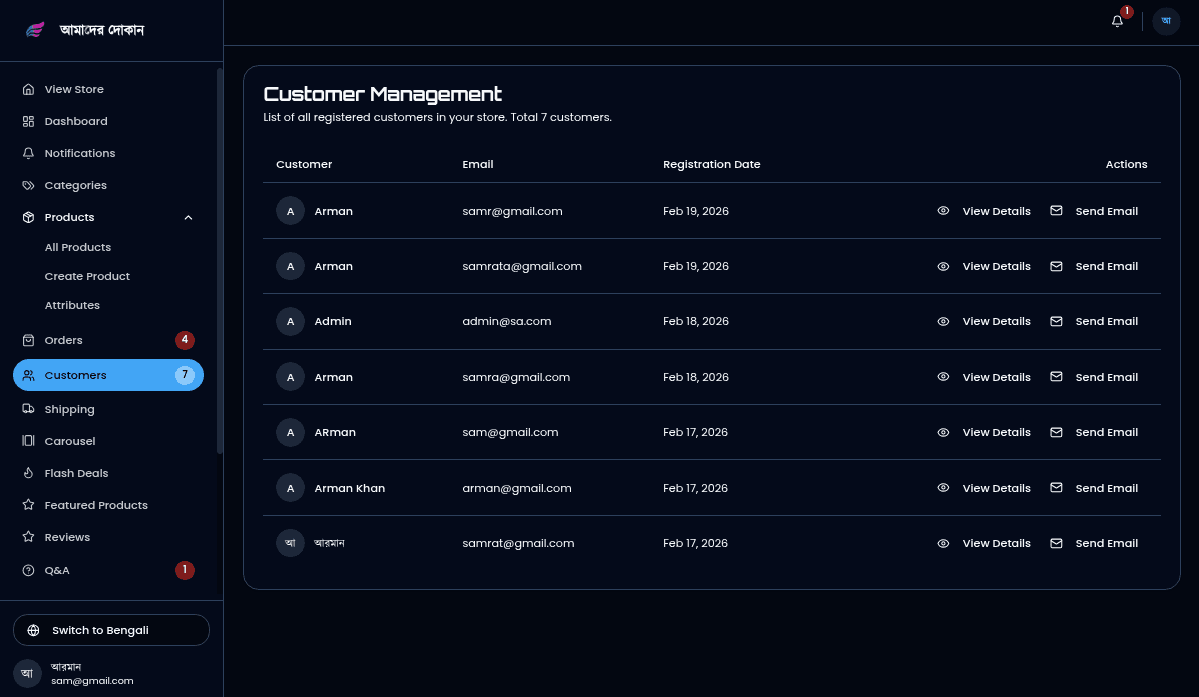Click the Carousel sidebar icon
Viewport: 1199px width, 697px height.
click(x=28, y=441)
